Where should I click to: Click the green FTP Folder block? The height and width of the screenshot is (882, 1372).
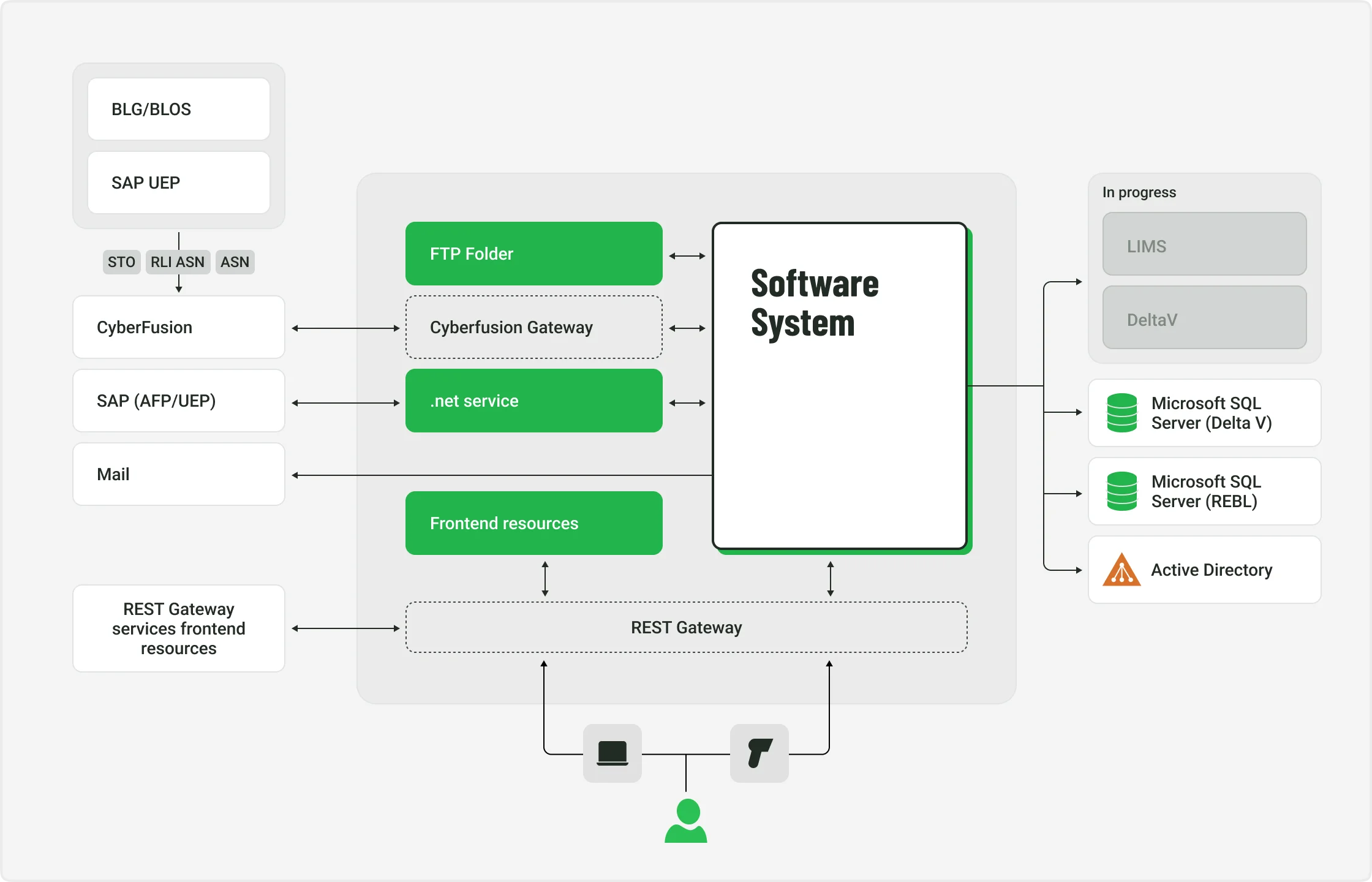[534, 254]
